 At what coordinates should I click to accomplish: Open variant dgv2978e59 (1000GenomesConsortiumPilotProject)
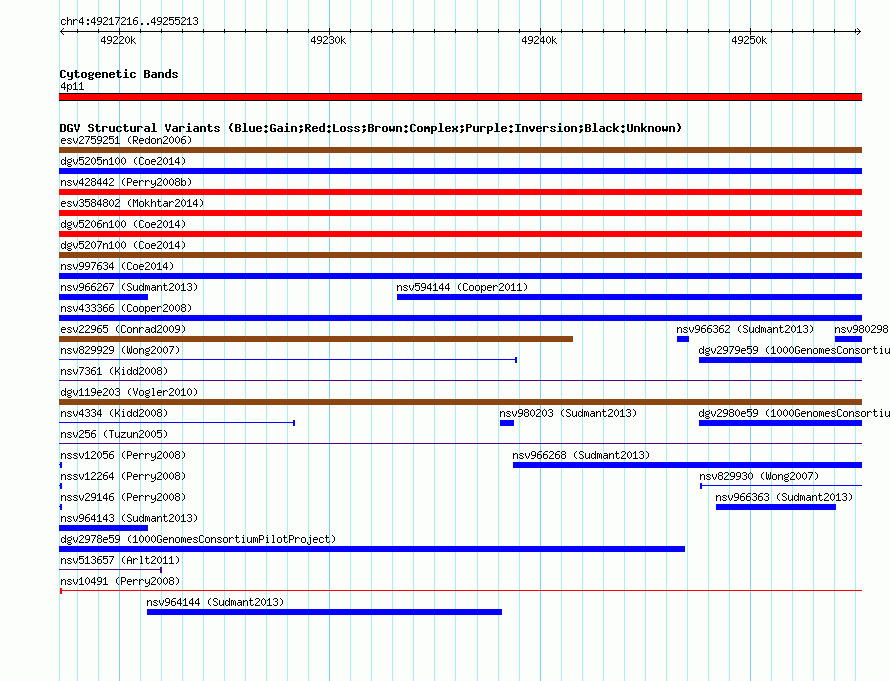[x=198, y=539]
